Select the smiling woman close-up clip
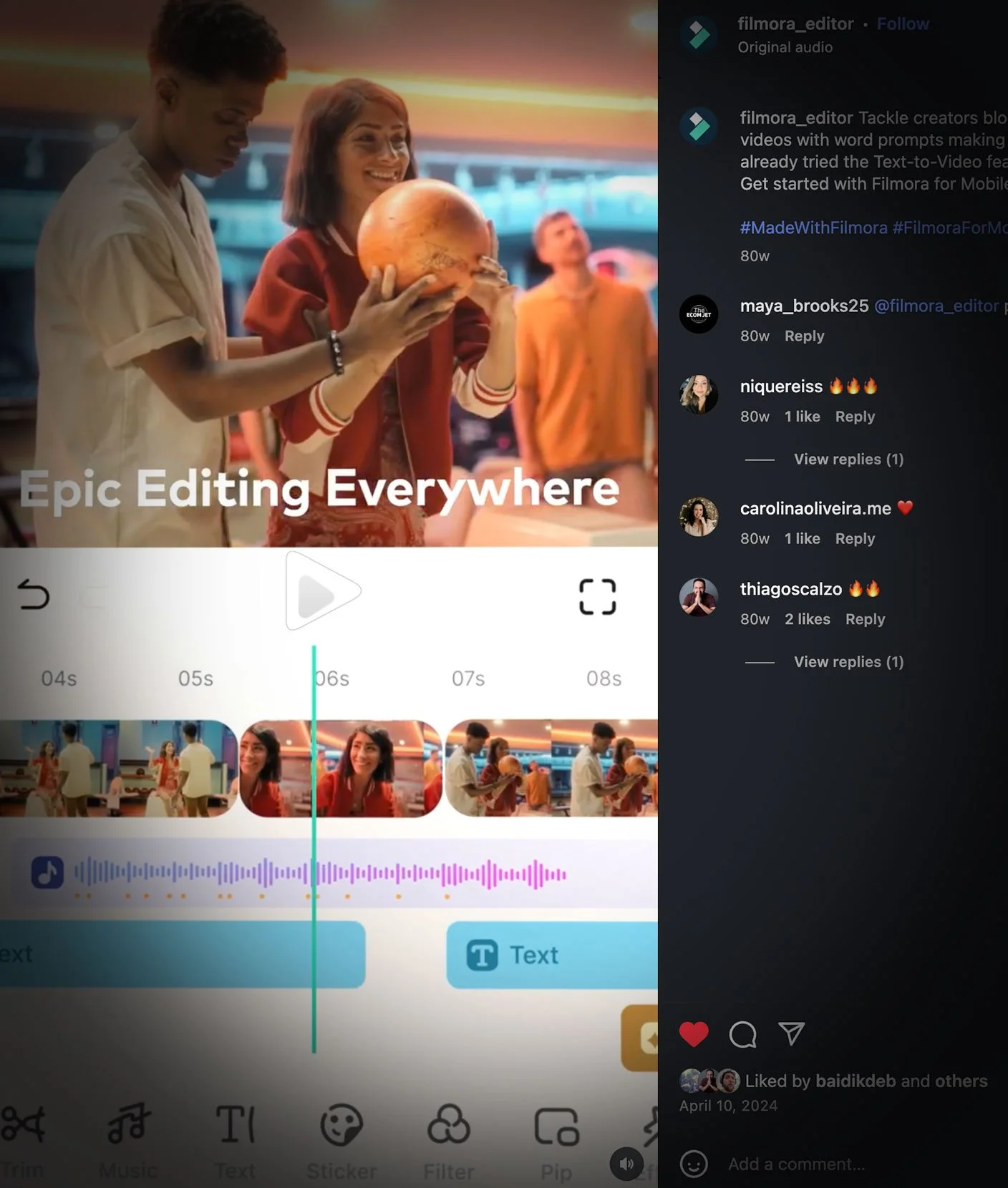This screenshot has height=1188, width=1008. (x=341, y=769)
